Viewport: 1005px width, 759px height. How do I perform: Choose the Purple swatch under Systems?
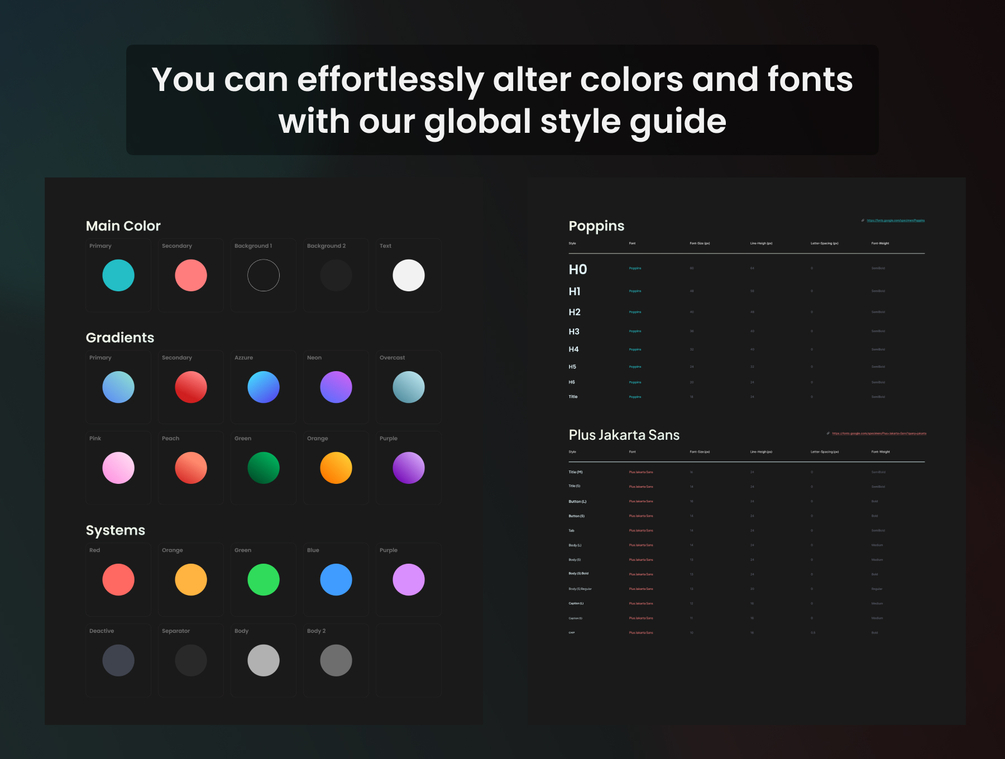pos(408,580)
